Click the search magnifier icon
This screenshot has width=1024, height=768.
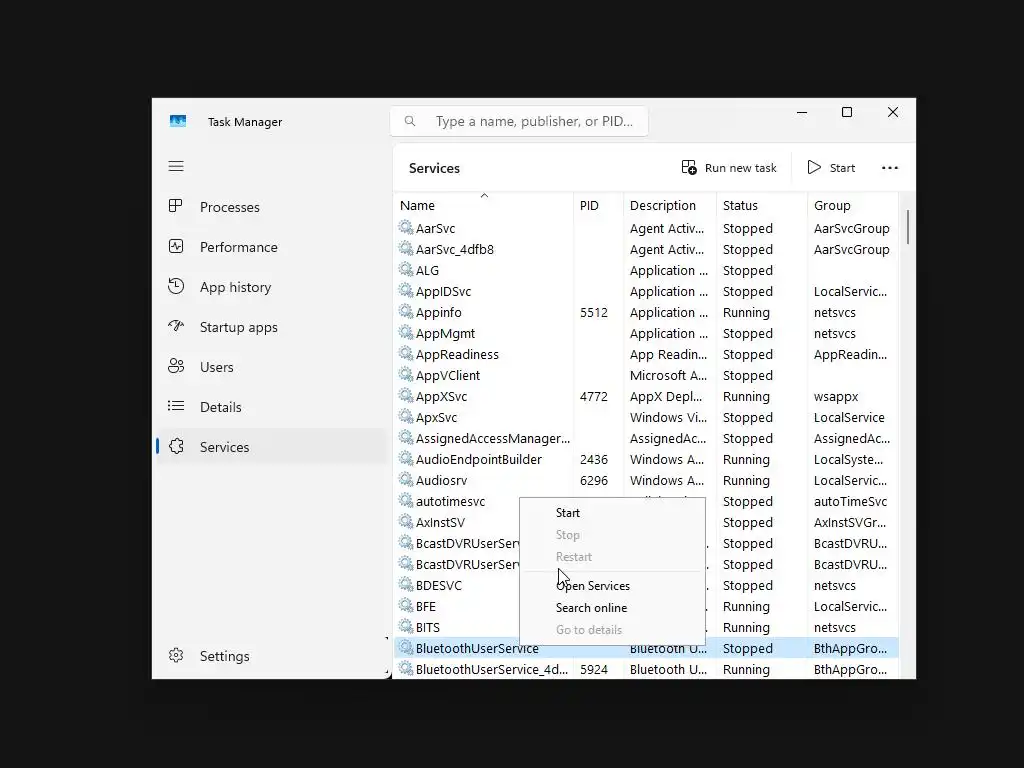(409, 121)
